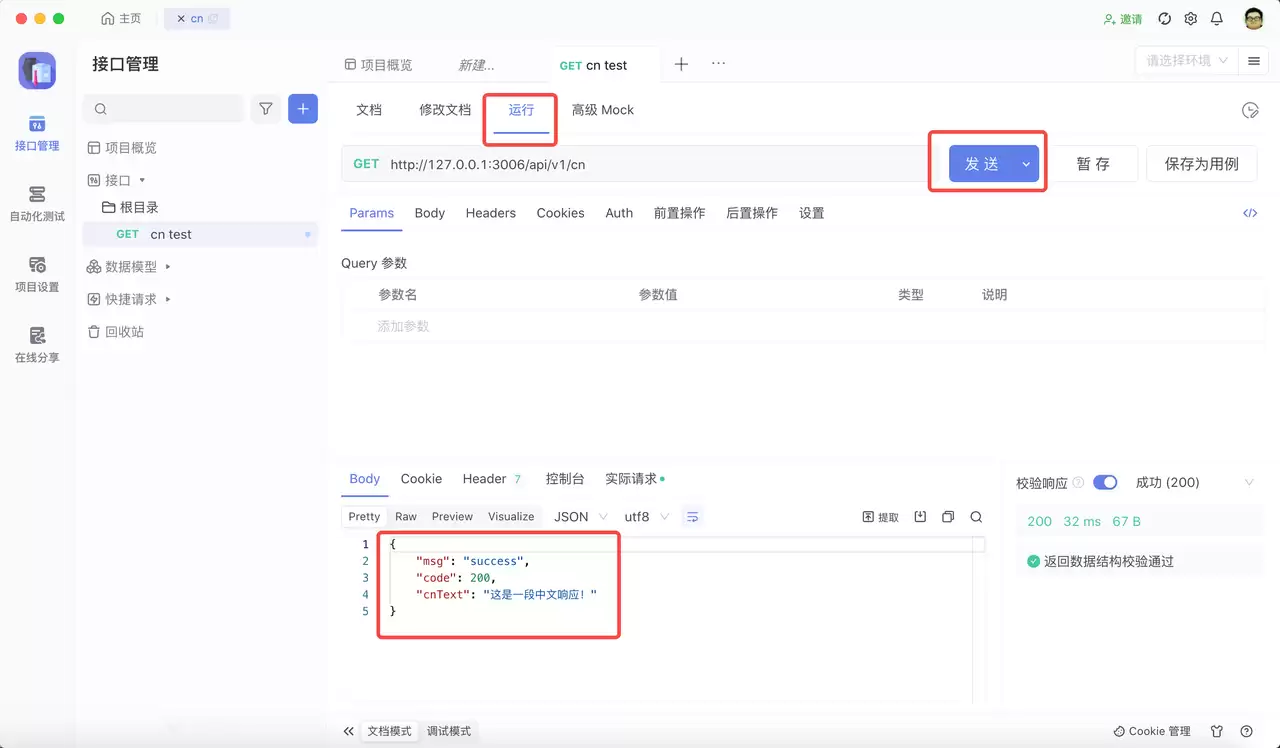Image resolution: width=1280 pixels, height=748 pixels.
Task: Open 项目设置 in the sidebar
Action: tap(37, 274)
